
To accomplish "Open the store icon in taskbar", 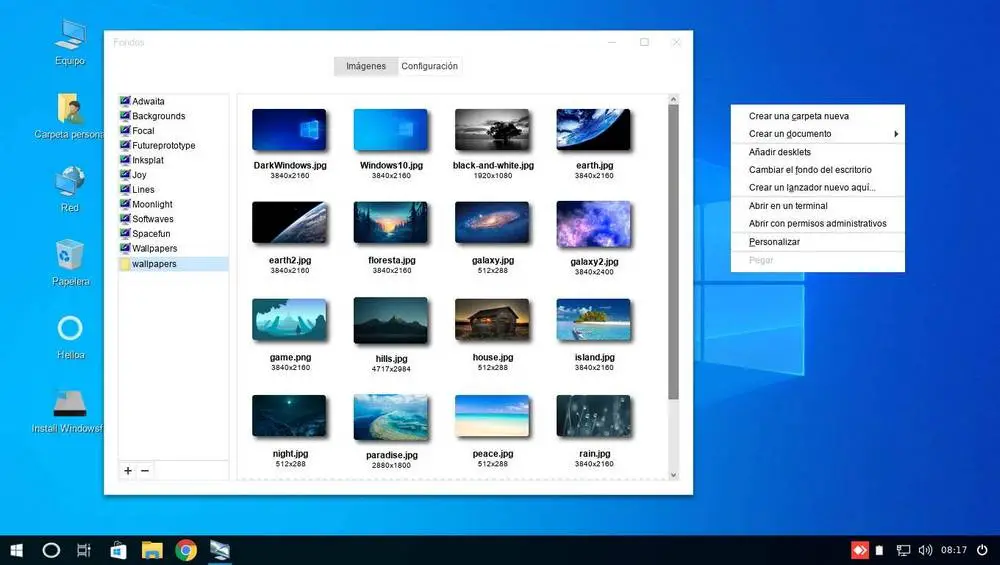I will (x=118, y=550).
